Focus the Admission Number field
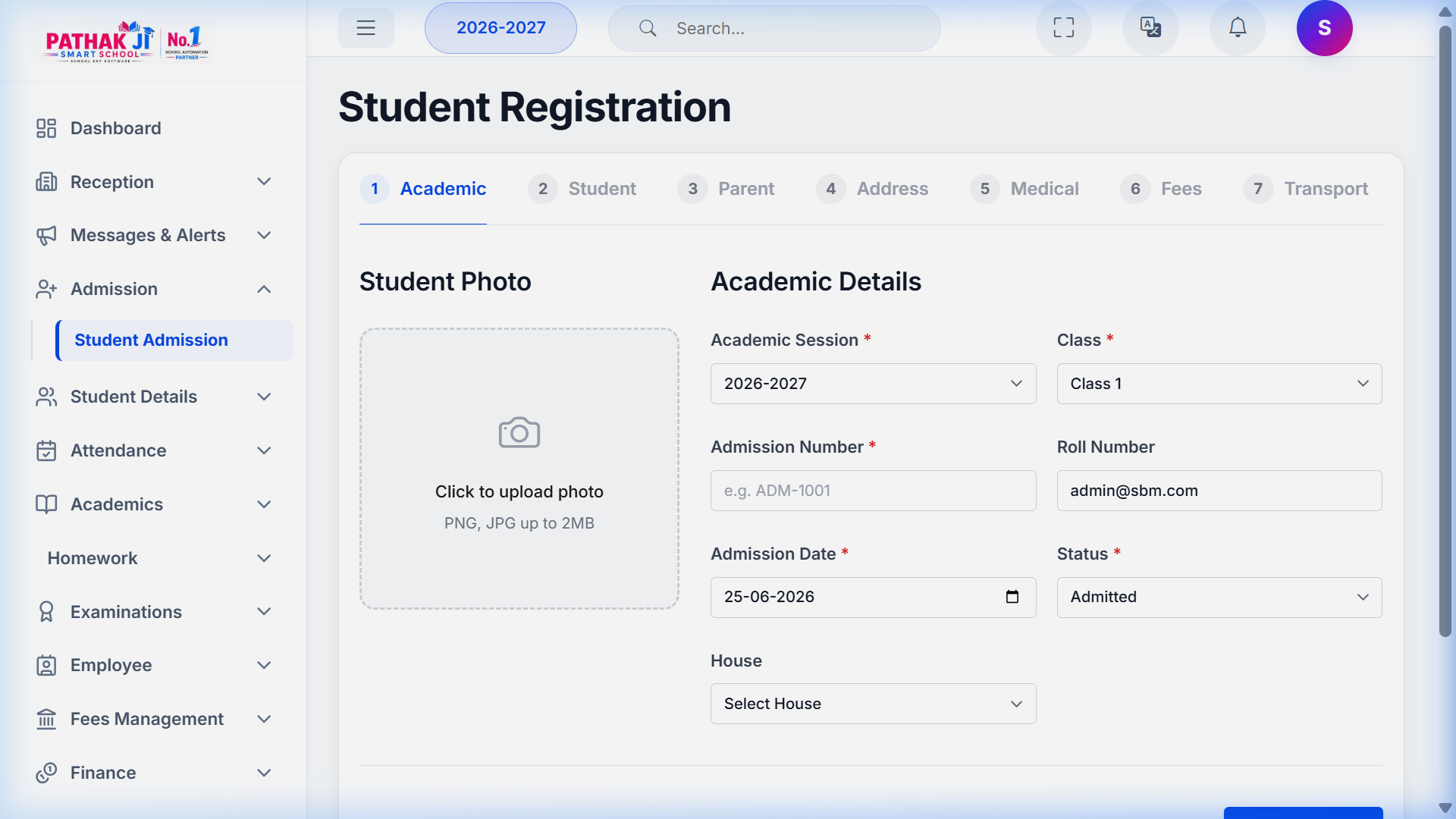The image size is (1456, 819). 873,491
